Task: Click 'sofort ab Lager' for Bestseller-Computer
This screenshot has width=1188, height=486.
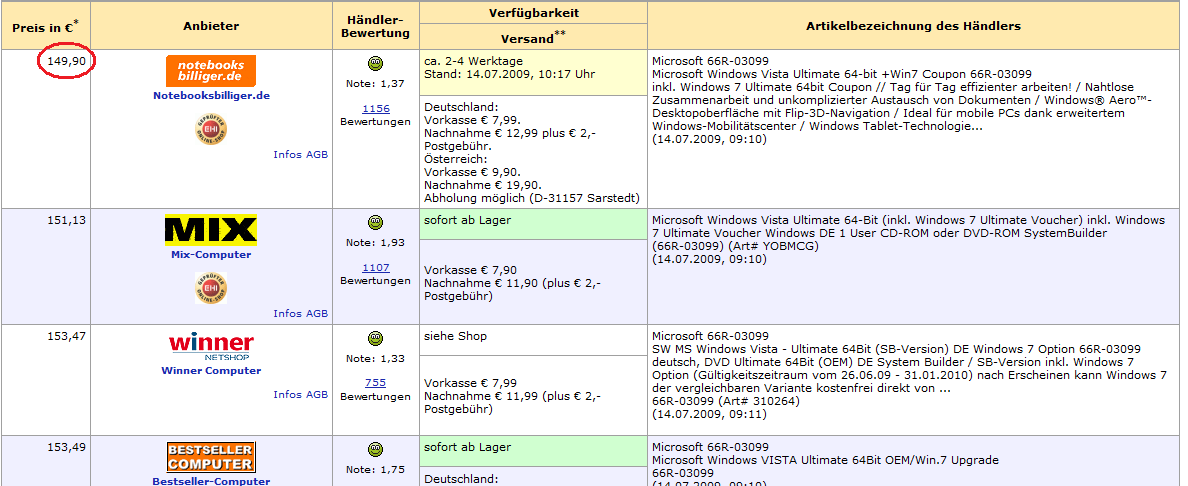Action: [x=533, y=452]
